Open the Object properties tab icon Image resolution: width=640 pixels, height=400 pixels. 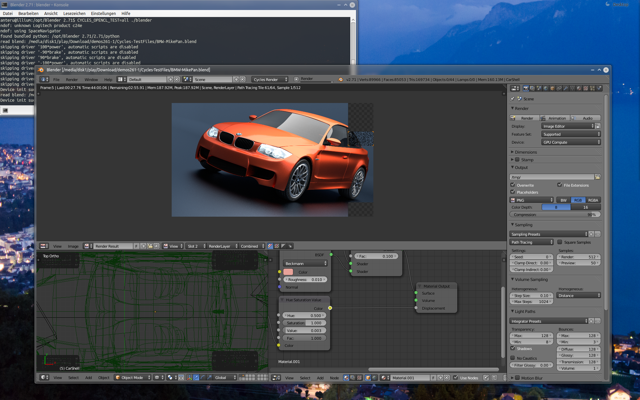(553, 88)
